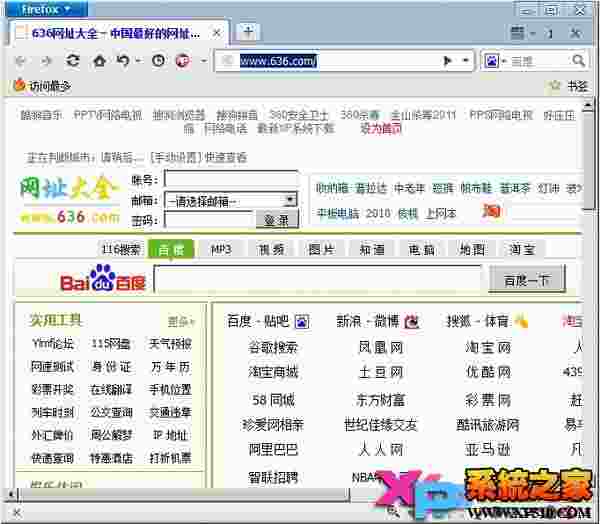Click the 手动设置 city link
The height and width of the screenshot is (524, 600).
(177, 157)
